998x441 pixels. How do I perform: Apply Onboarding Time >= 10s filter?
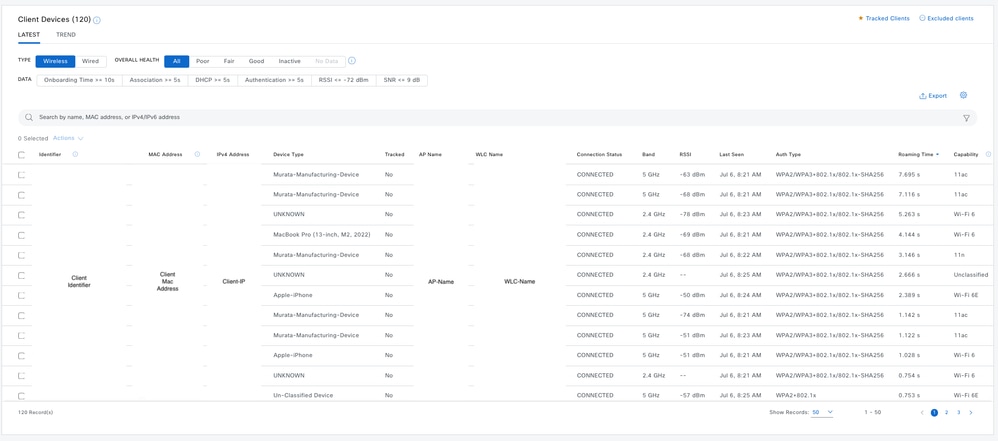tap(80, 80)
